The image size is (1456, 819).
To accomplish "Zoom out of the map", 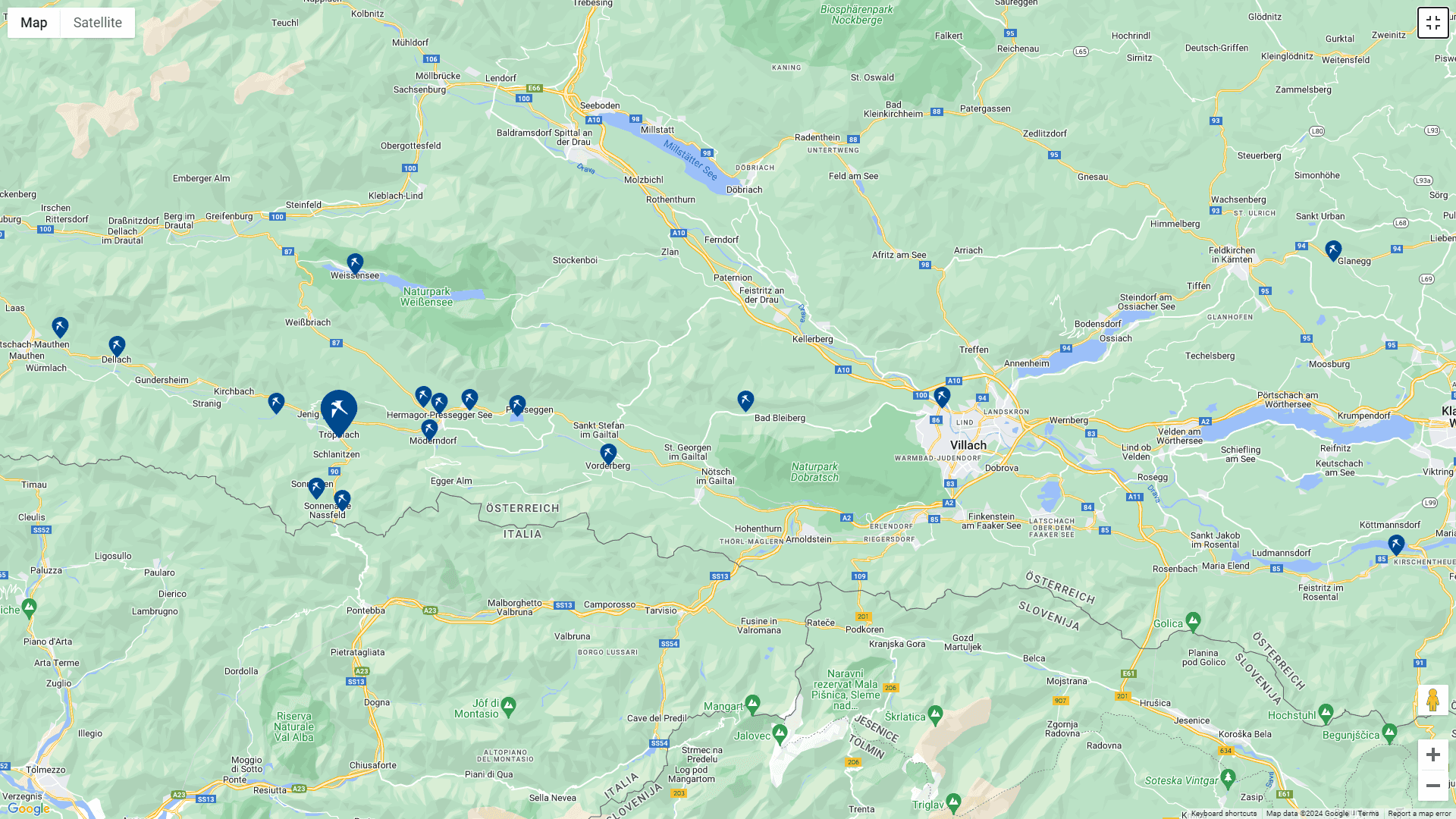I will pyautogui.click(x=1432, y=786).
